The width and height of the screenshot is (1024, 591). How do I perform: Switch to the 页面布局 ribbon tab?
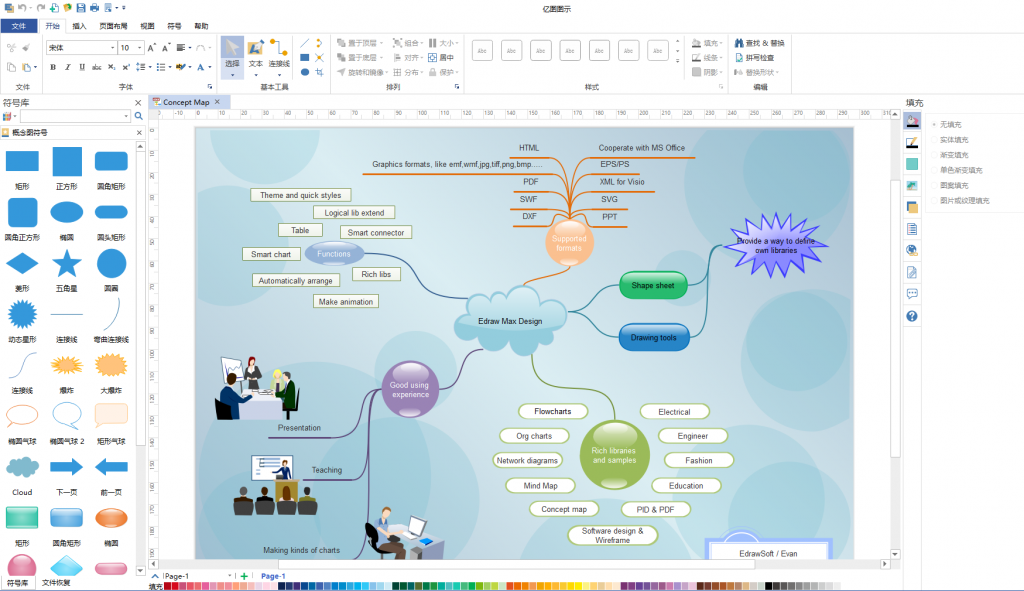click(113, 26)
